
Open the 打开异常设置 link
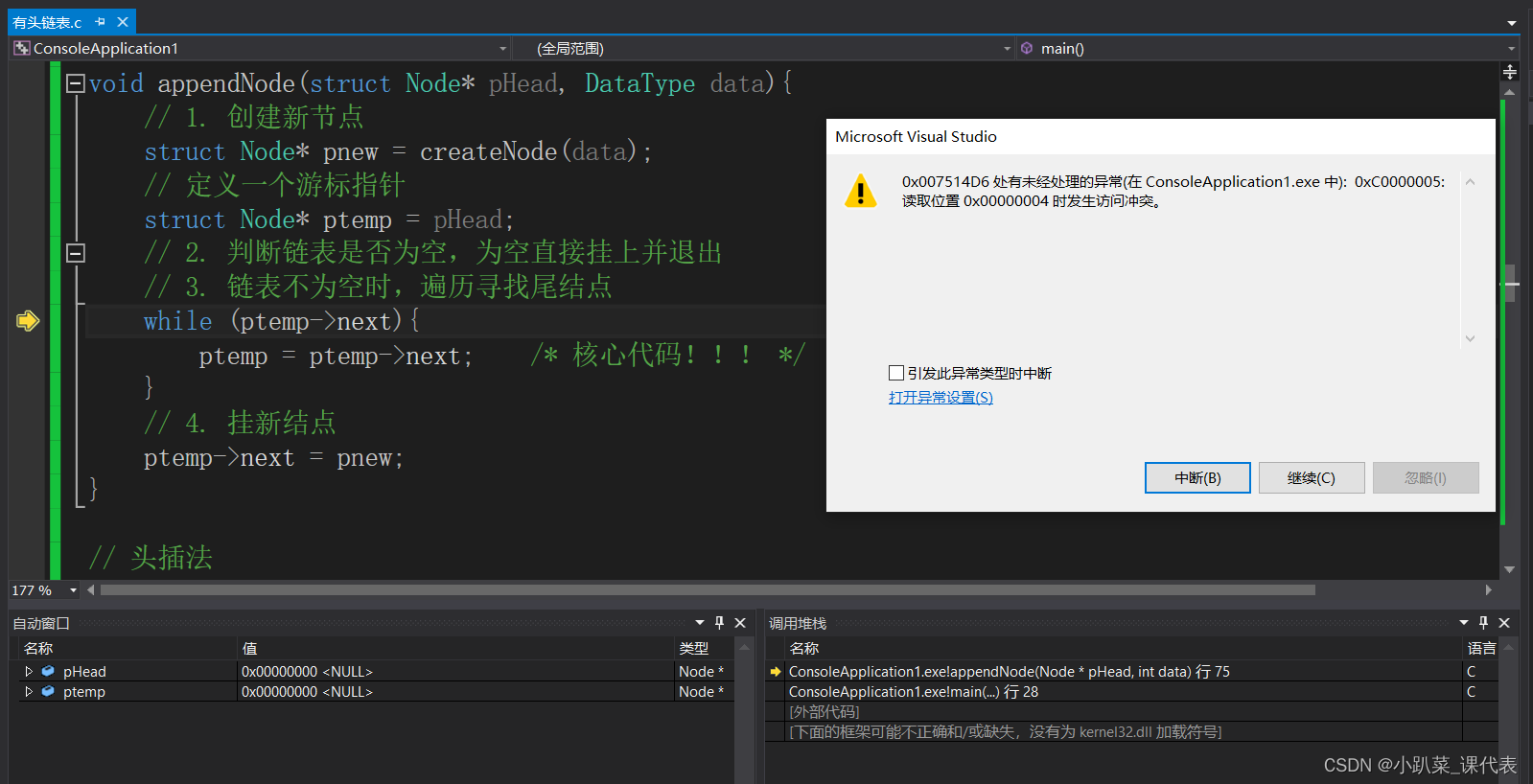tap(941, 397)
